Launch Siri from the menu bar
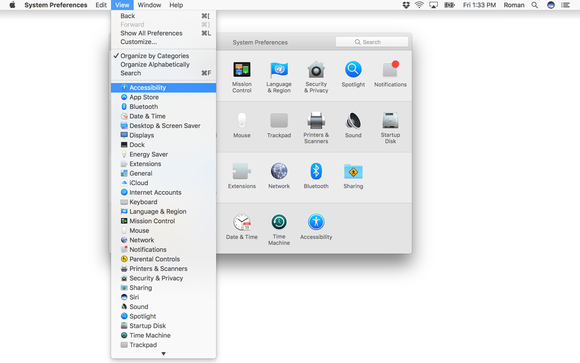580x363 pixels. point(551,5)
